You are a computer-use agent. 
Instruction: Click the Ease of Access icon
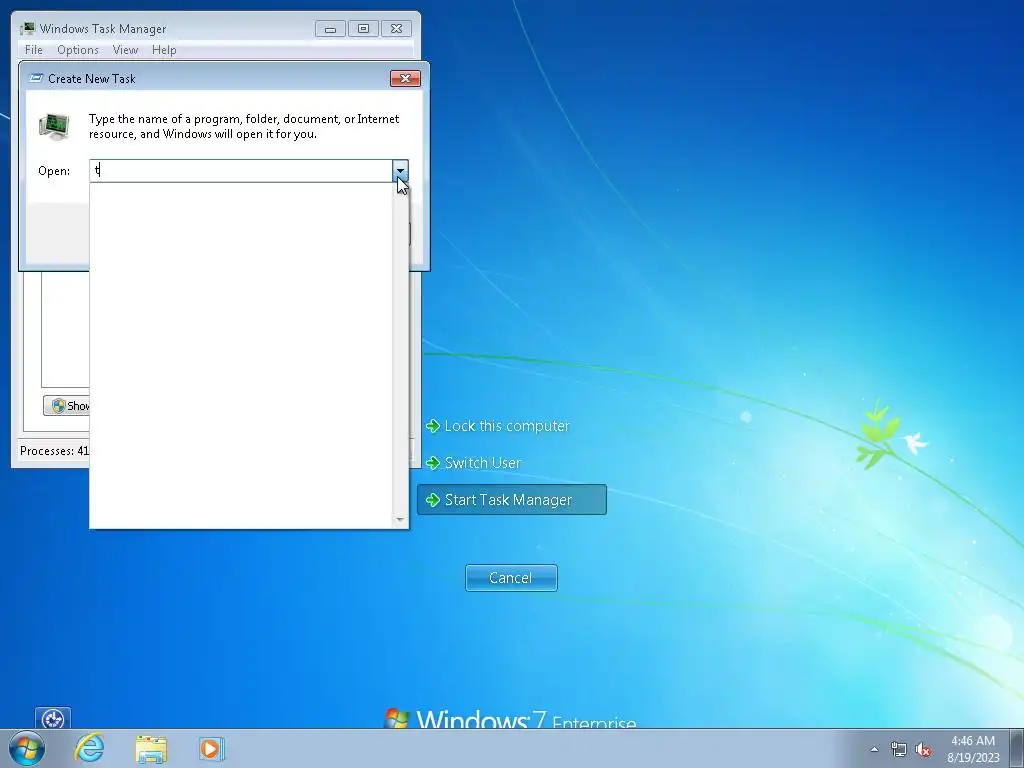(x=53, y=719)
